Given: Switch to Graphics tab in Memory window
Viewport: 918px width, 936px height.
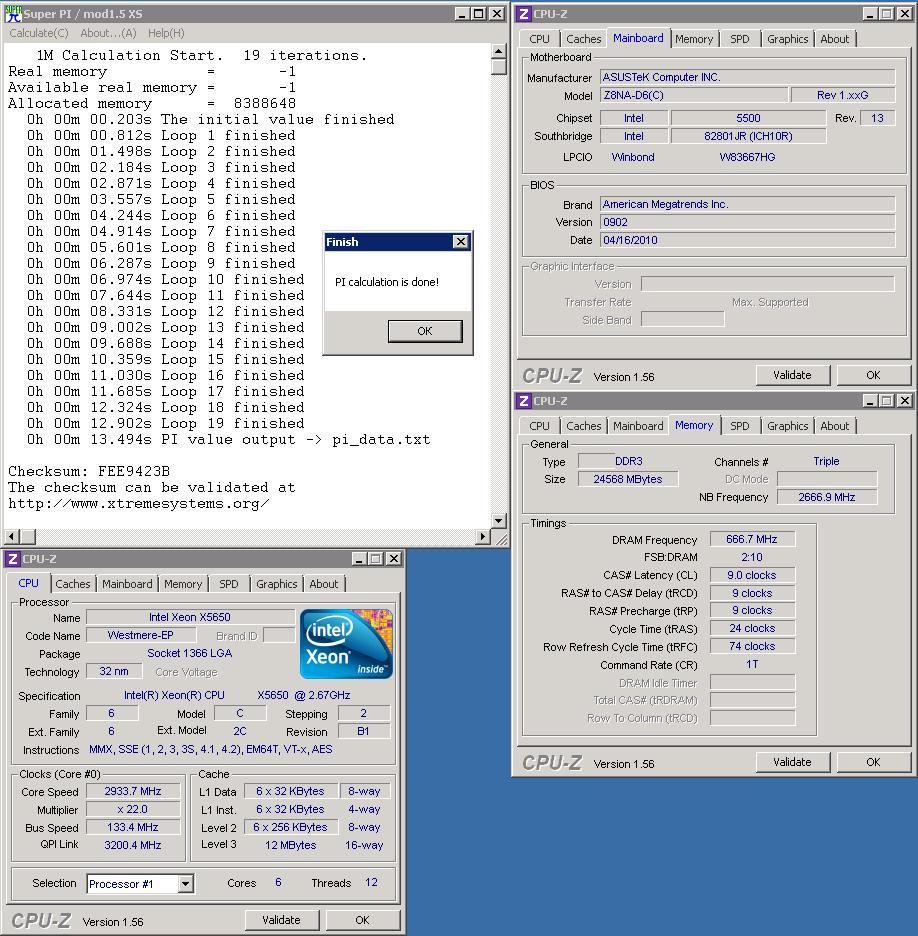Looking at the screenshot, I should [x=787, y=426].
